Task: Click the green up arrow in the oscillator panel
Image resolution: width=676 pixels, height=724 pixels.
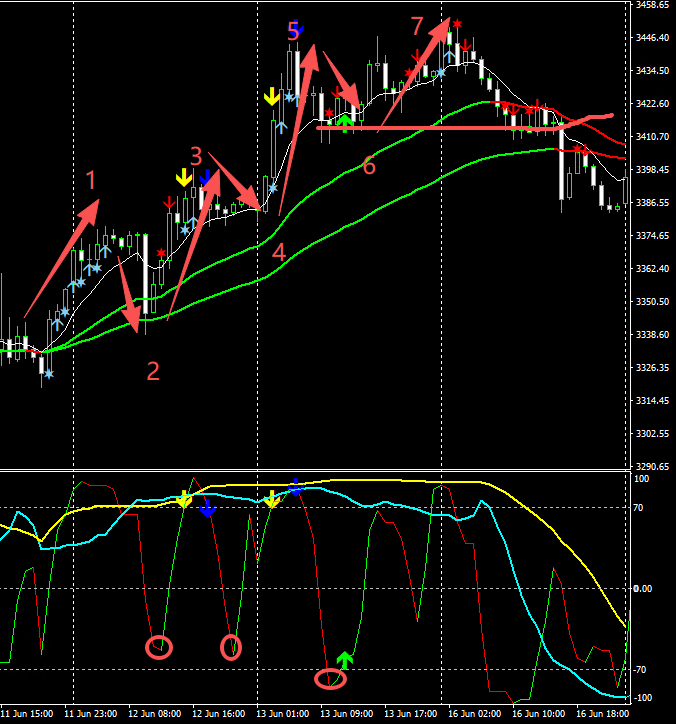Action: click(x=345, y=659)
